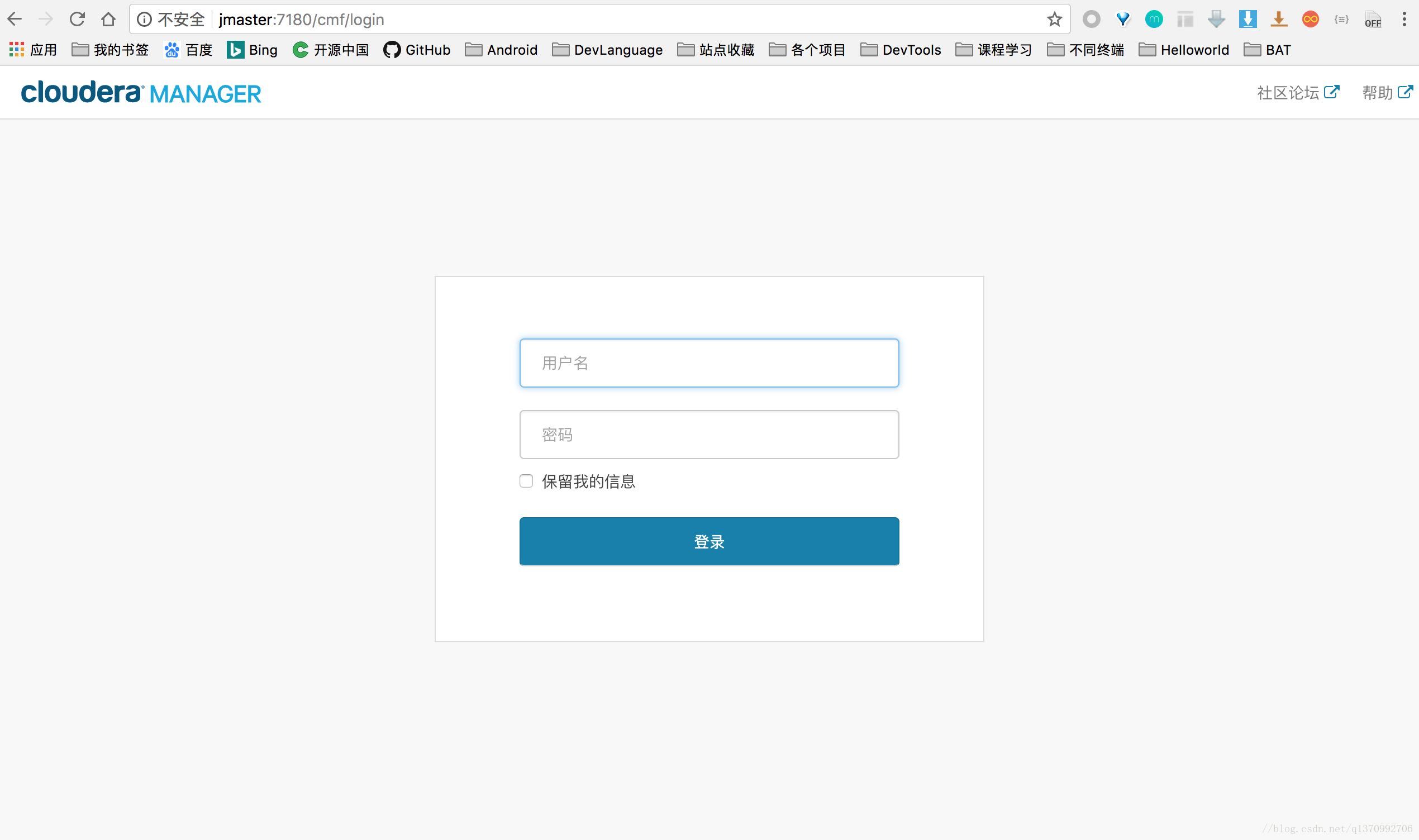Expand the Helloworld bookmark folder
The width and height of the screenshot is (1419, 840).
1184,50
